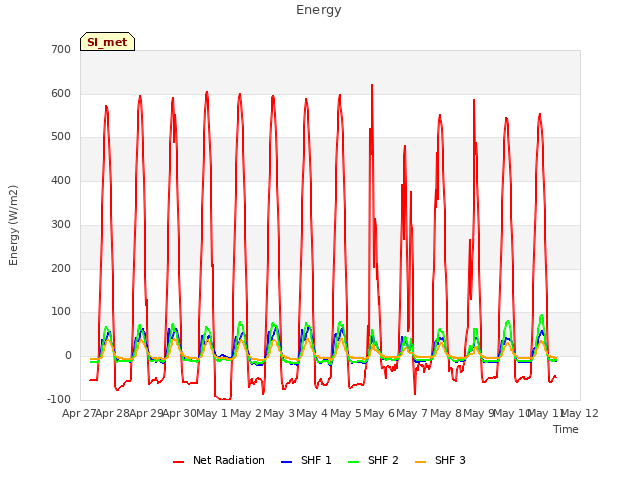
Task: Click the Time axis label
Action: [x=566, y=429]
